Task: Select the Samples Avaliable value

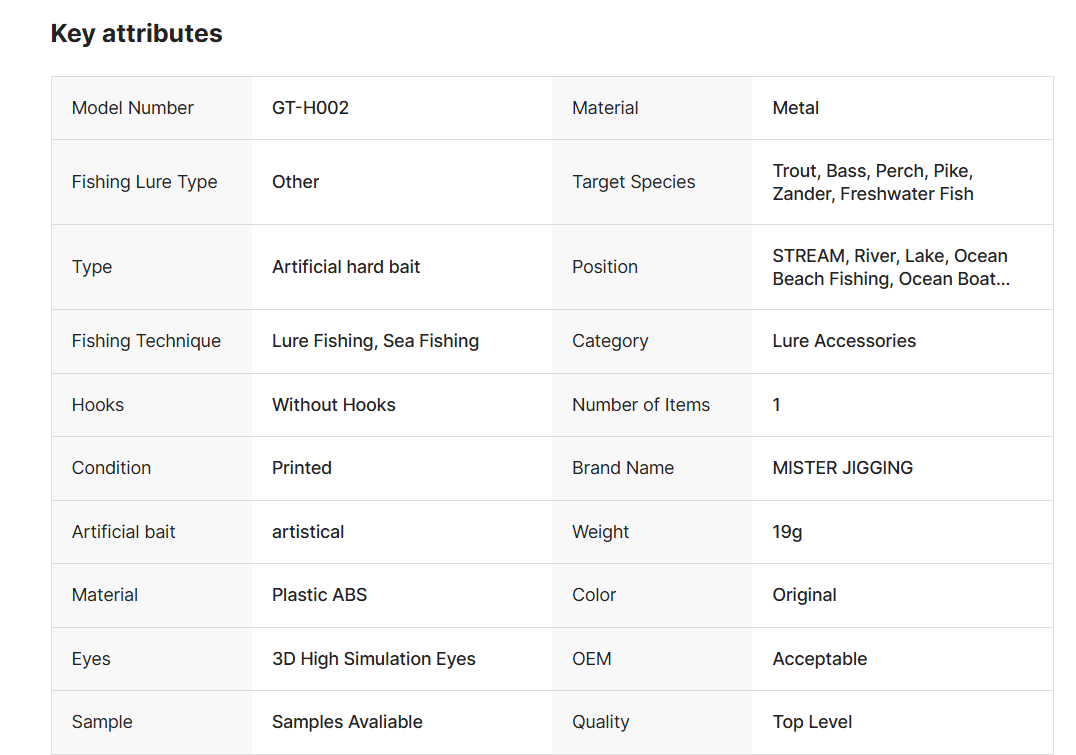Action: click(x=347, y=722)
